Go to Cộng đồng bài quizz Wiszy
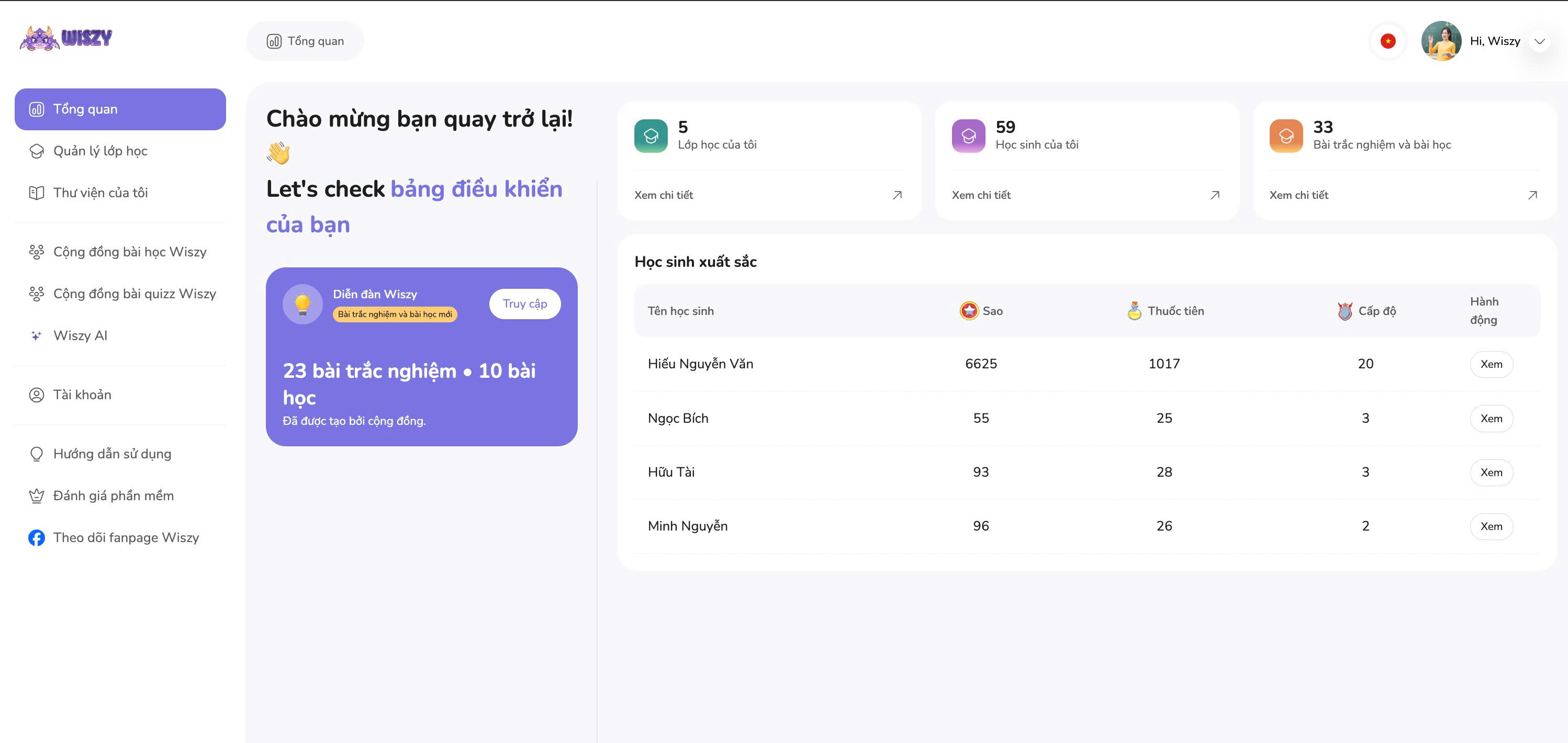The image size is (1568, 743). pyautogui.click(x=134, y=294)
